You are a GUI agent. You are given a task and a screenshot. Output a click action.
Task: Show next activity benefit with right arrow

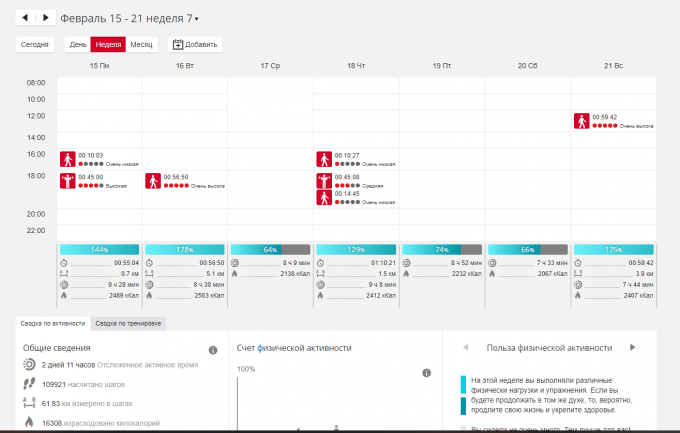pos(632,348)
